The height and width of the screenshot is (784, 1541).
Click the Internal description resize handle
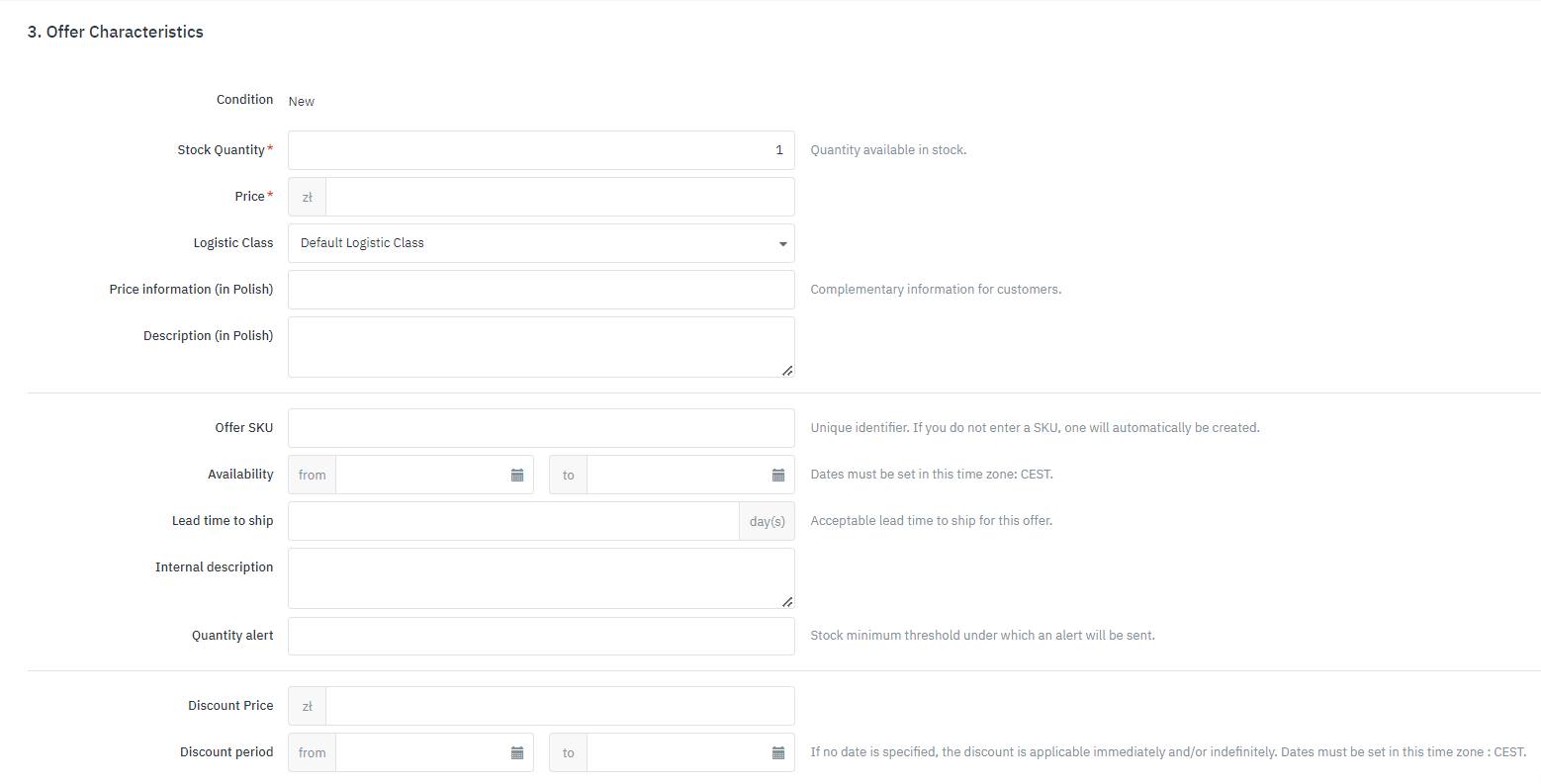pyautogui.click(x=786, y=601)
